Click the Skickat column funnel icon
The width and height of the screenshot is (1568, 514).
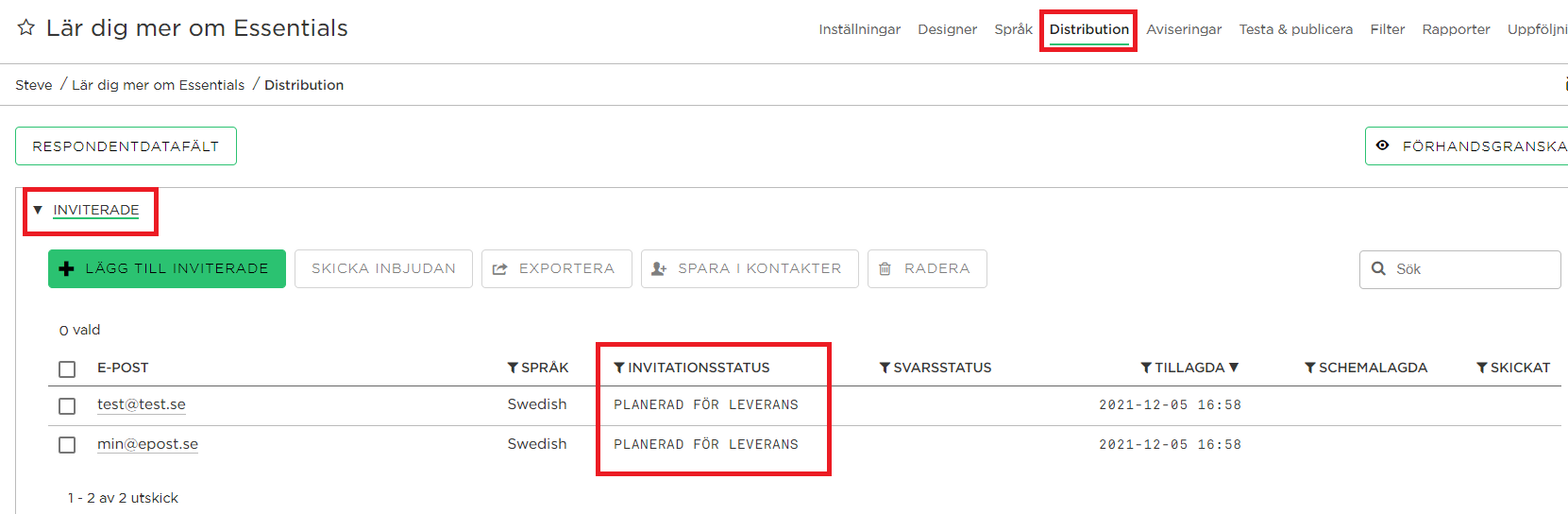(x=1482, y=368)
